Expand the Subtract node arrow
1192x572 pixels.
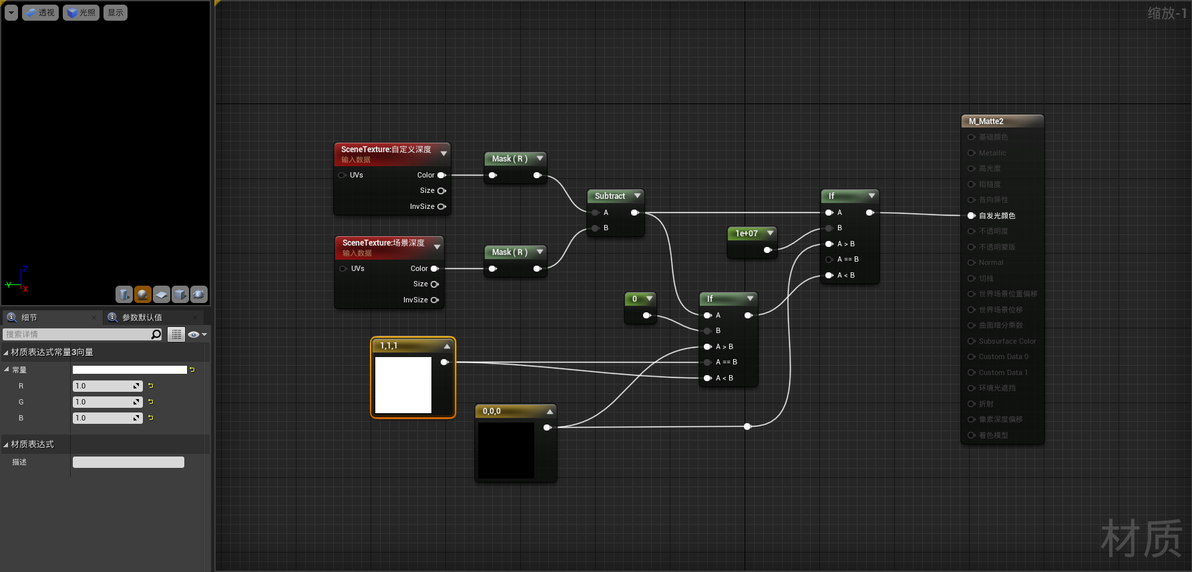point(636,195)
